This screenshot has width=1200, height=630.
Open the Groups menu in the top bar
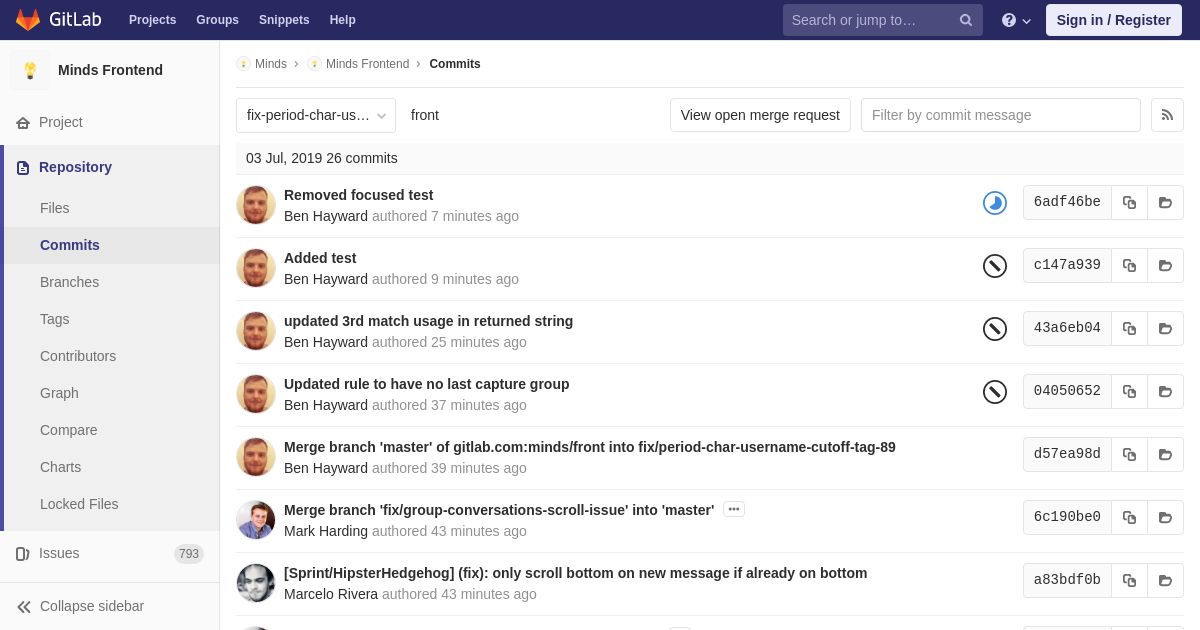click(217, 20)
